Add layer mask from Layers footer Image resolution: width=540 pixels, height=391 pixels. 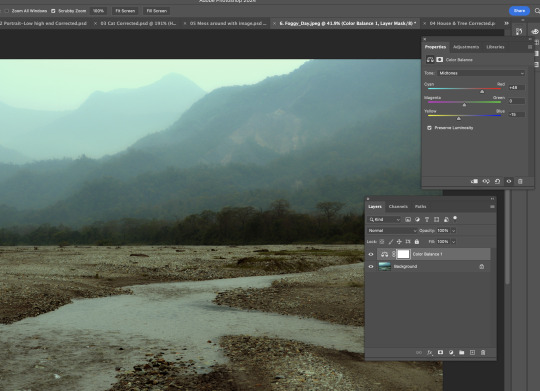[x=440, y=352]
